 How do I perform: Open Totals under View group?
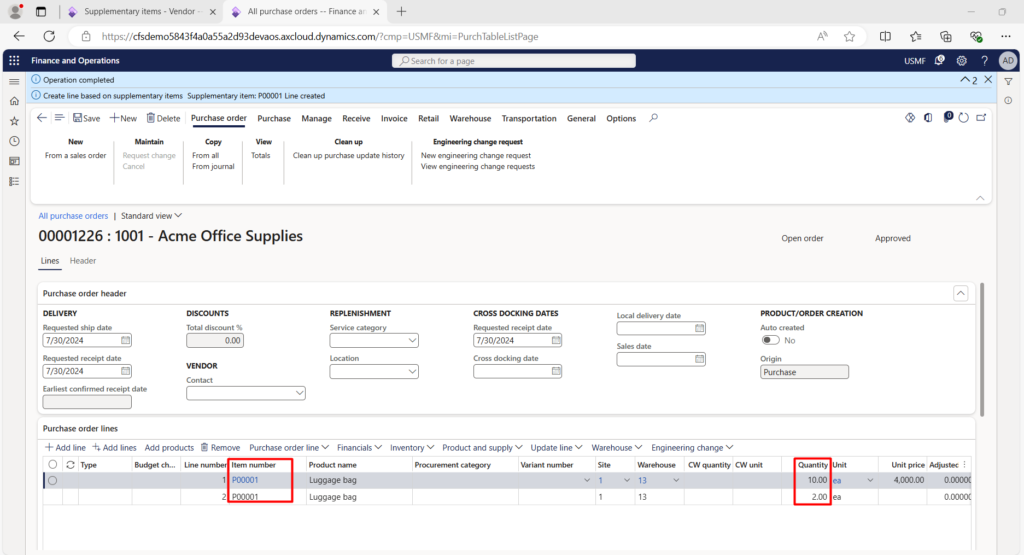click(261, 155)
